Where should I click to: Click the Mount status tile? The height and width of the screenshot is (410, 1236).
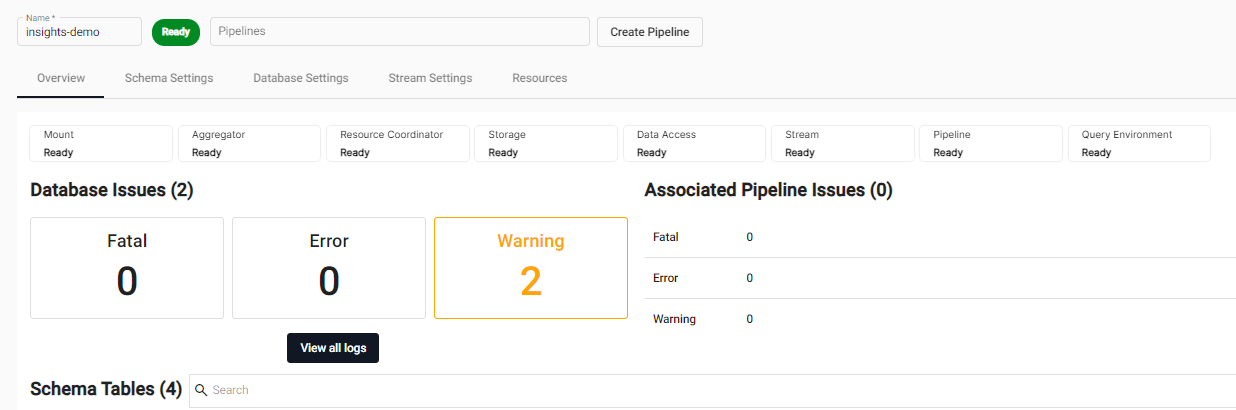click(101, 143)
